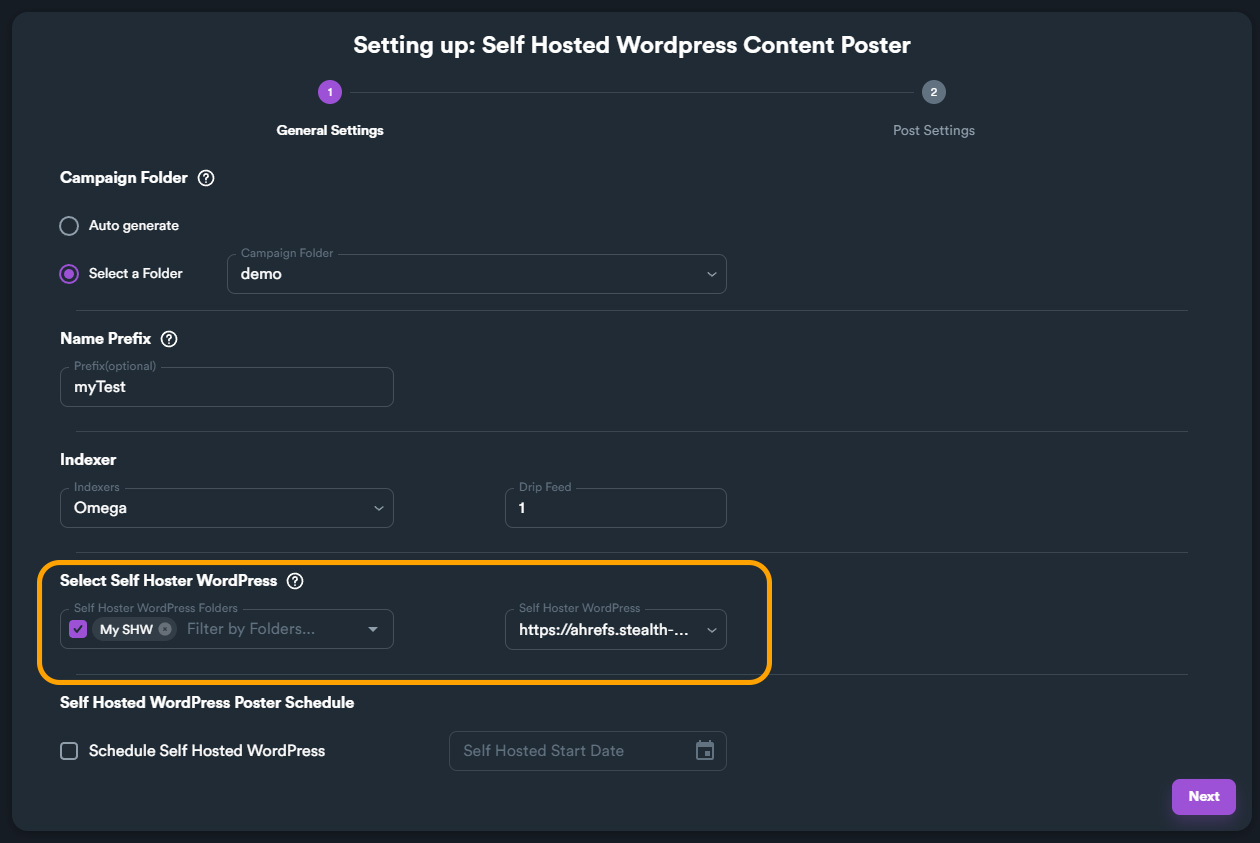Click the Select Self Hoster WordPress help icon

295,581
